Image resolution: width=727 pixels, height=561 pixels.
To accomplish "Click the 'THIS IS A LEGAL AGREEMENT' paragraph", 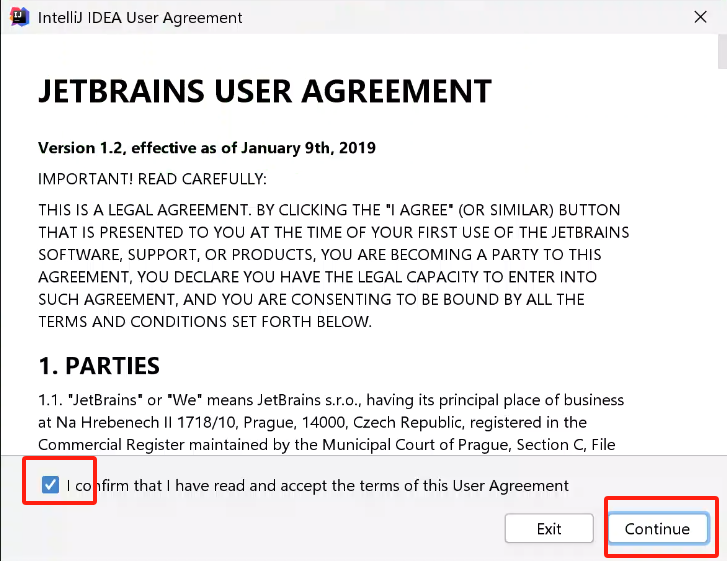I will click(x=333, y=266).
